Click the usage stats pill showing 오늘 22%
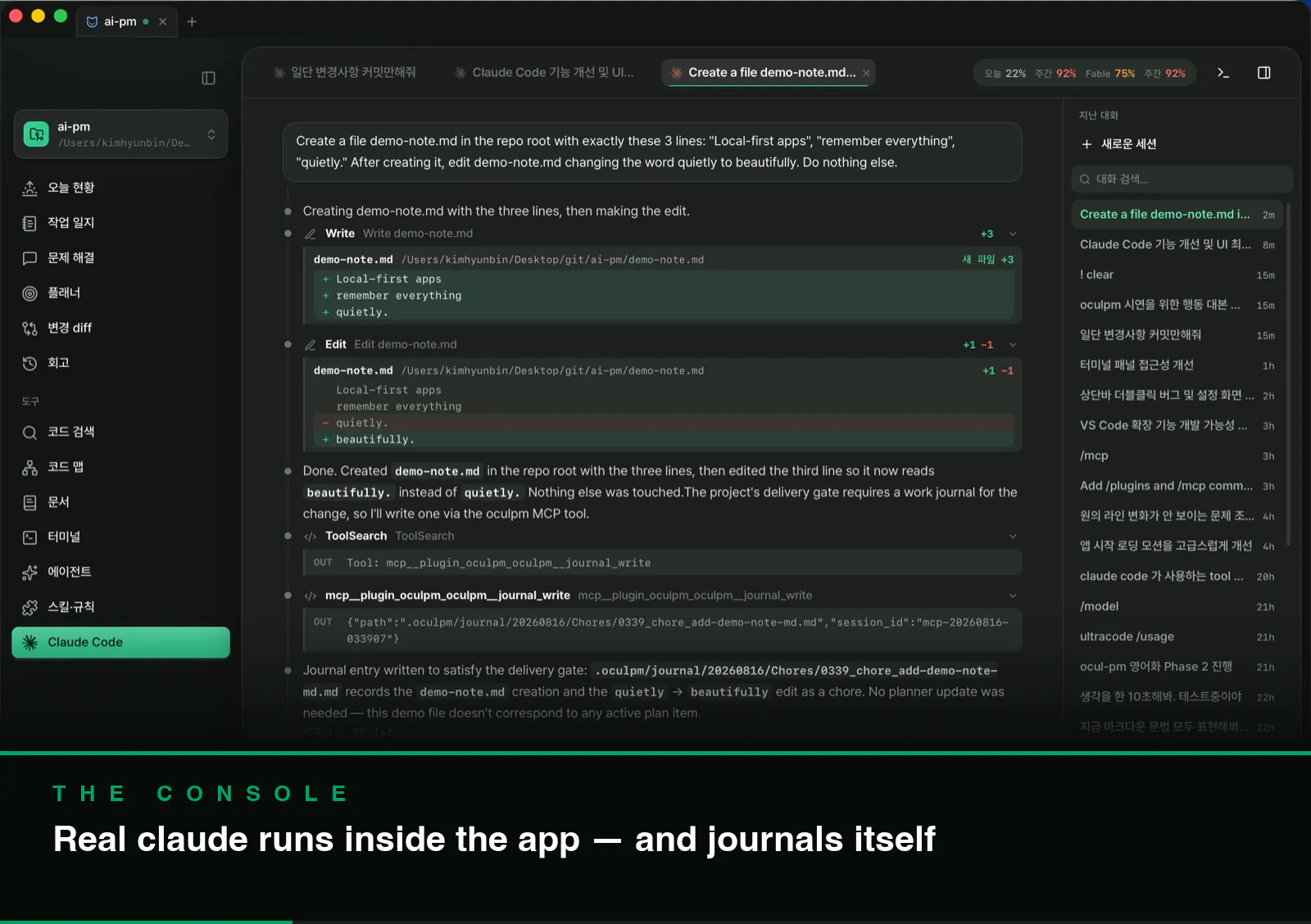The image size is (1311, 924). (x=1085, y=73)
